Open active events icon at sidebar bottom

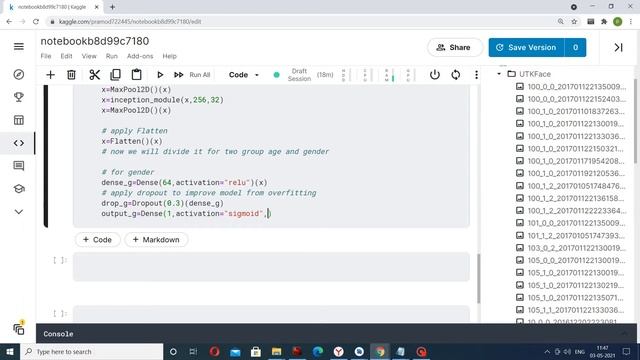pyautogui.click(x=19, y=329)
